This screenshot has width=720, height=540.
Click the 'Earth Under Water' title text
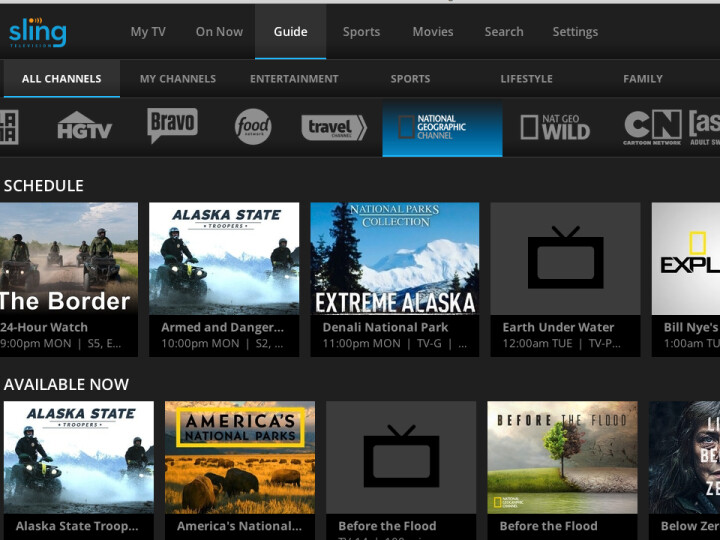pyautogui.click(x=558, y=327)
